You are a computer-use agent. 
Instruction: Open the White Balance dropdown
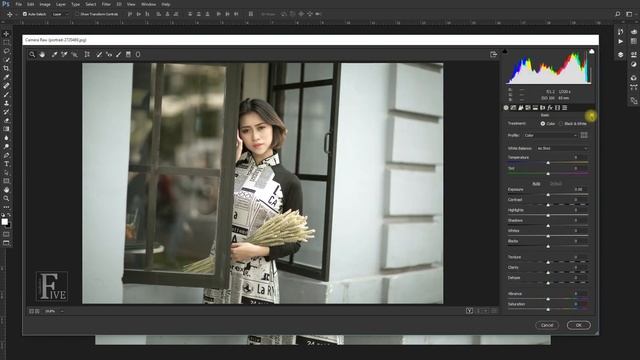[562, 148]
